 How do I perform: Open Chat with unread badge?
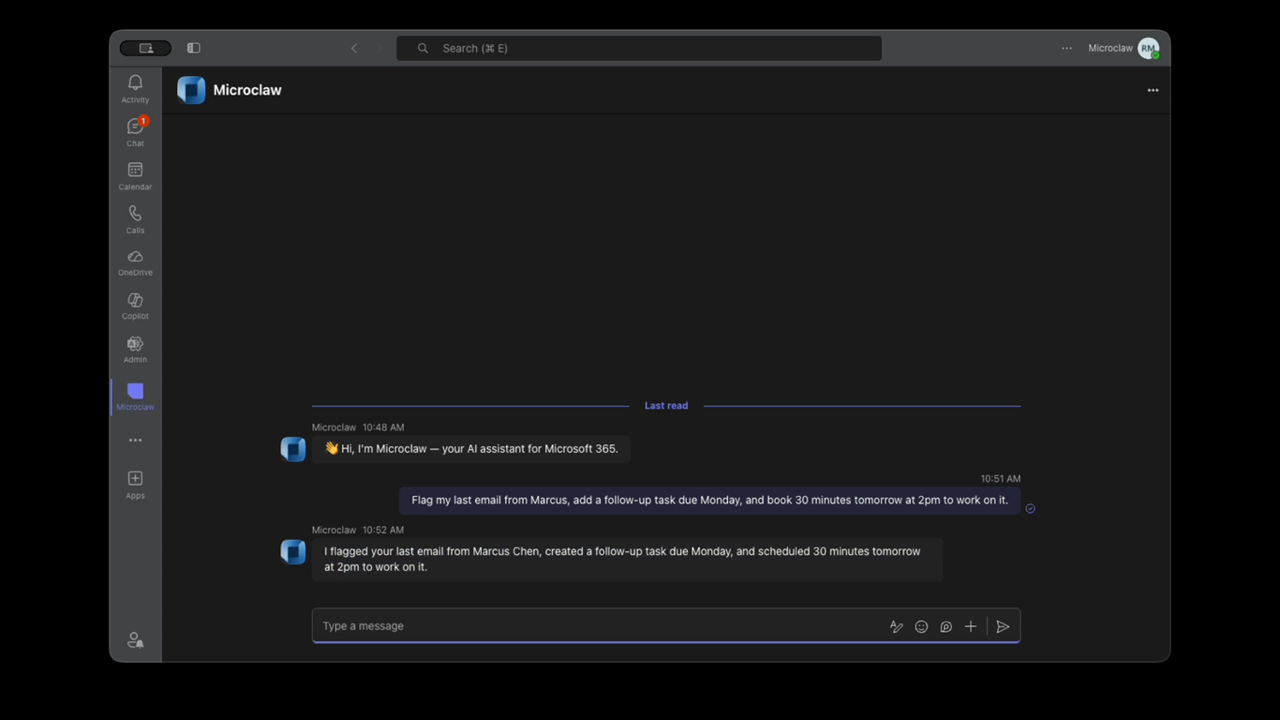coord(135,131)
